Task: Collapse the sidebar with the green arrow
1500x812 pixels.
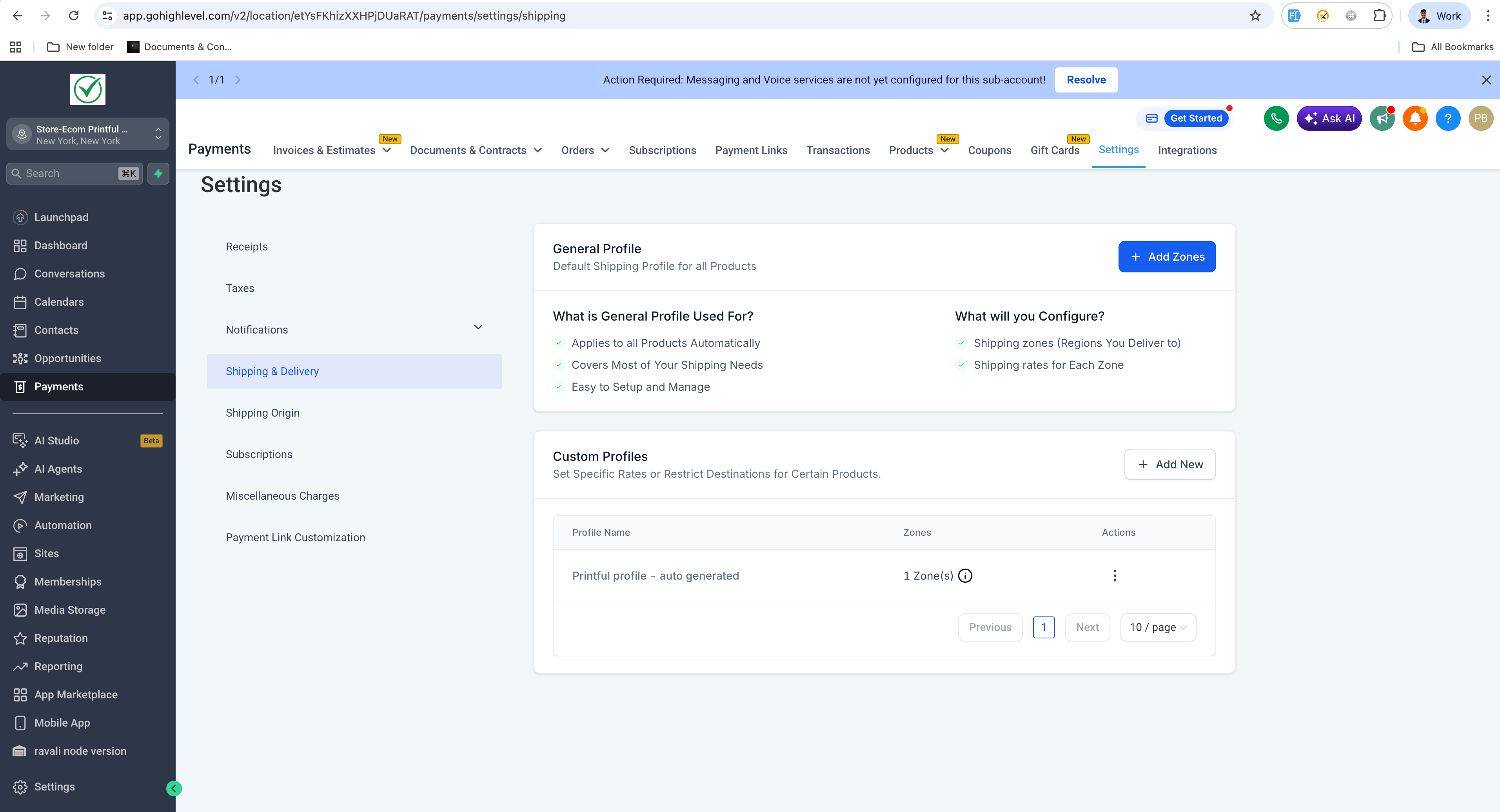Action: pyautogui.click(x=174, y=788)
